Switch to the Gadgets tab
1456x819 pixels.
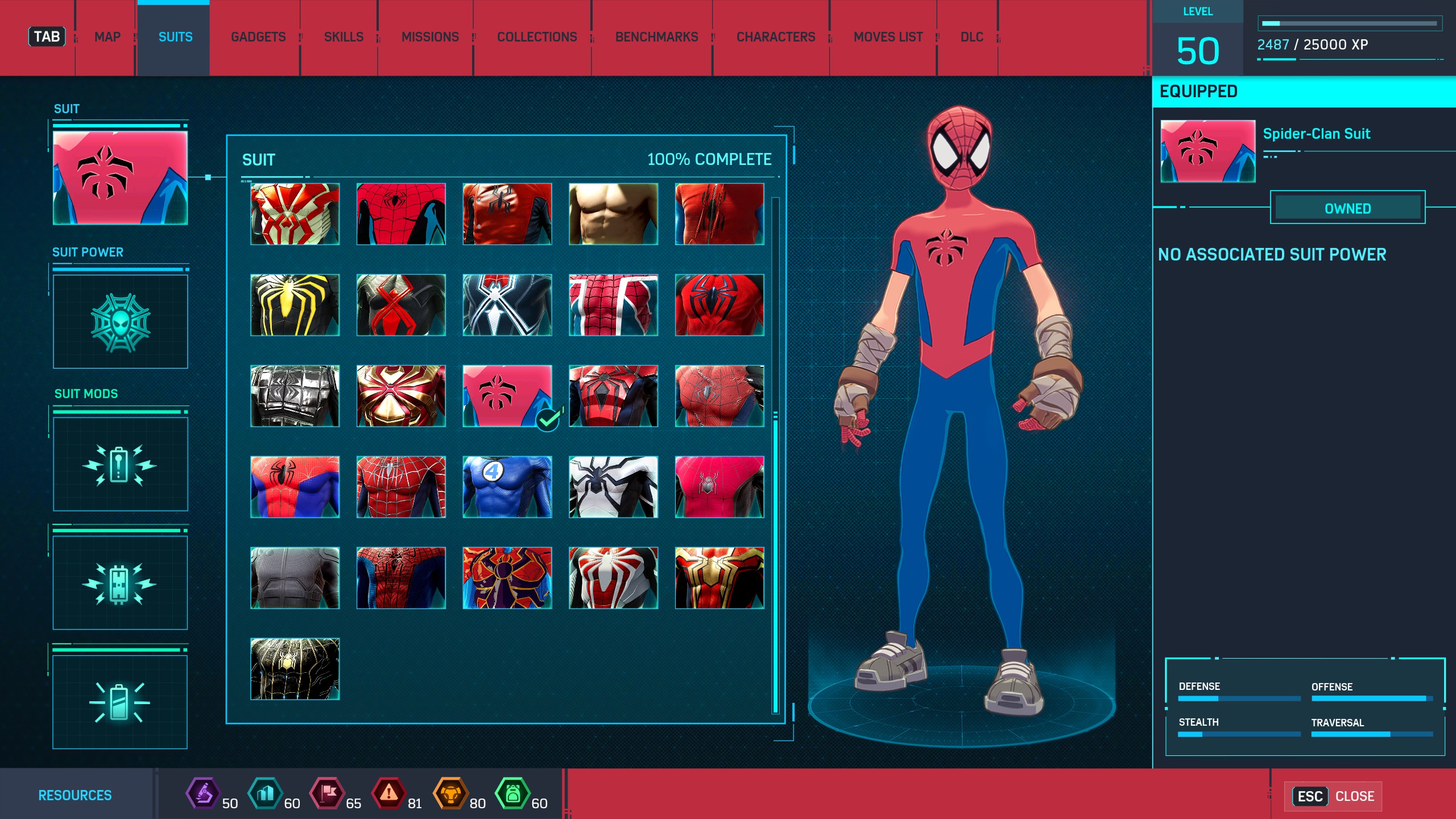pos(258,37)
